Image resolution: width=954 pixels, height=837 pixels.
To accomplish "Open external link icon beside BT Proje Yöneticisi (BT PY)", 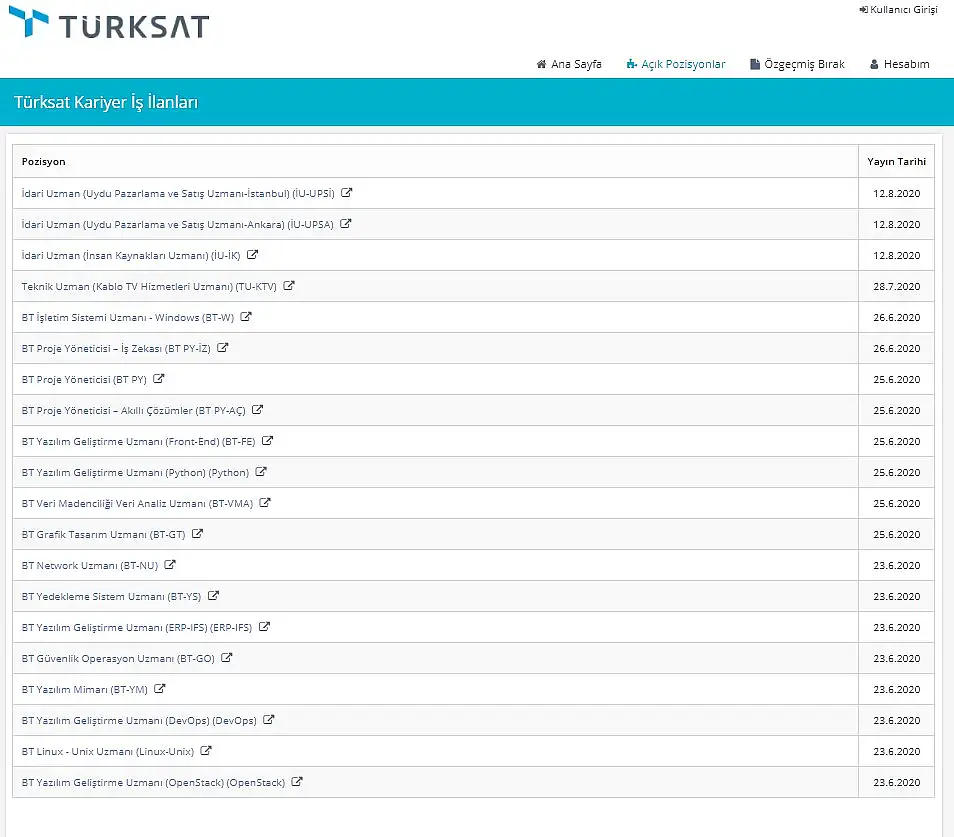I will (159, 379).
